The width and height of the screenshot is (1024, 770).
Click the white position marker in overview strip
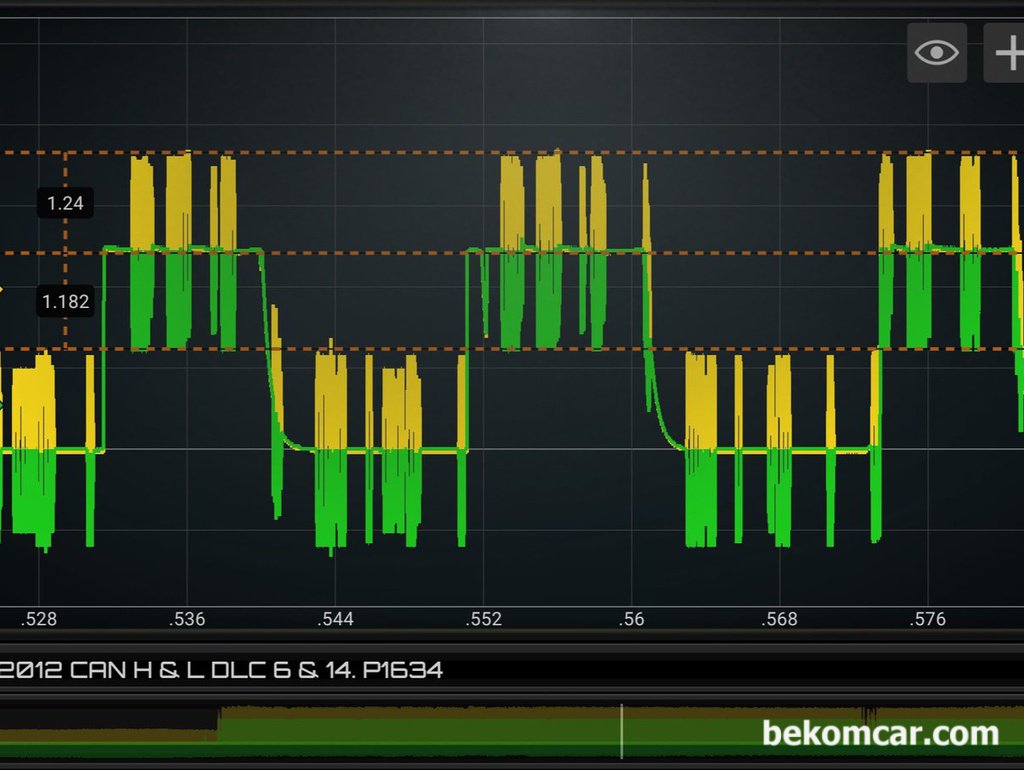[622, 730]
